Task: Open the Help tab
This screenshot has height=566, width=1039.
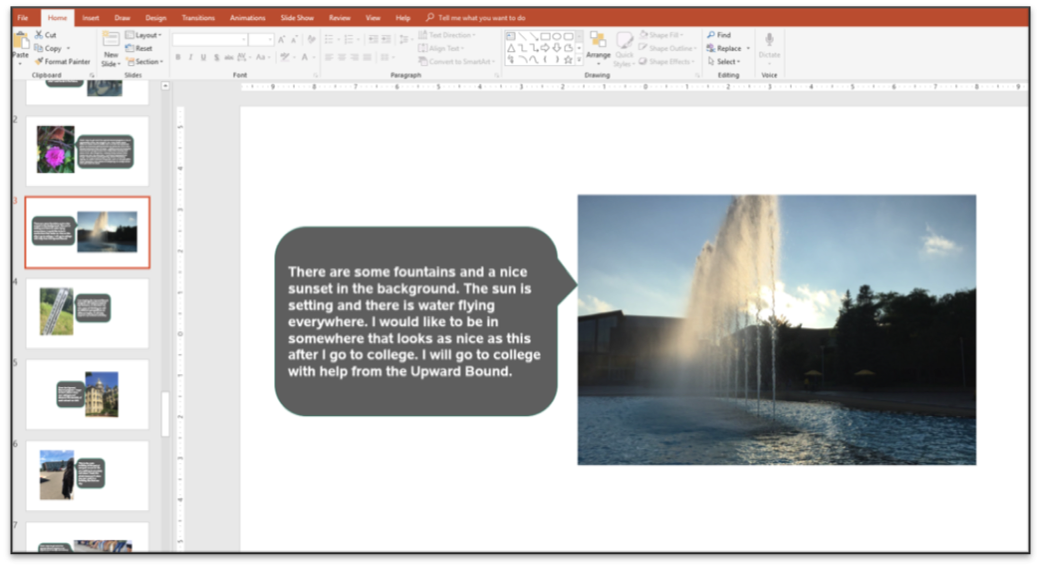Action: click(x=403, y=18)
